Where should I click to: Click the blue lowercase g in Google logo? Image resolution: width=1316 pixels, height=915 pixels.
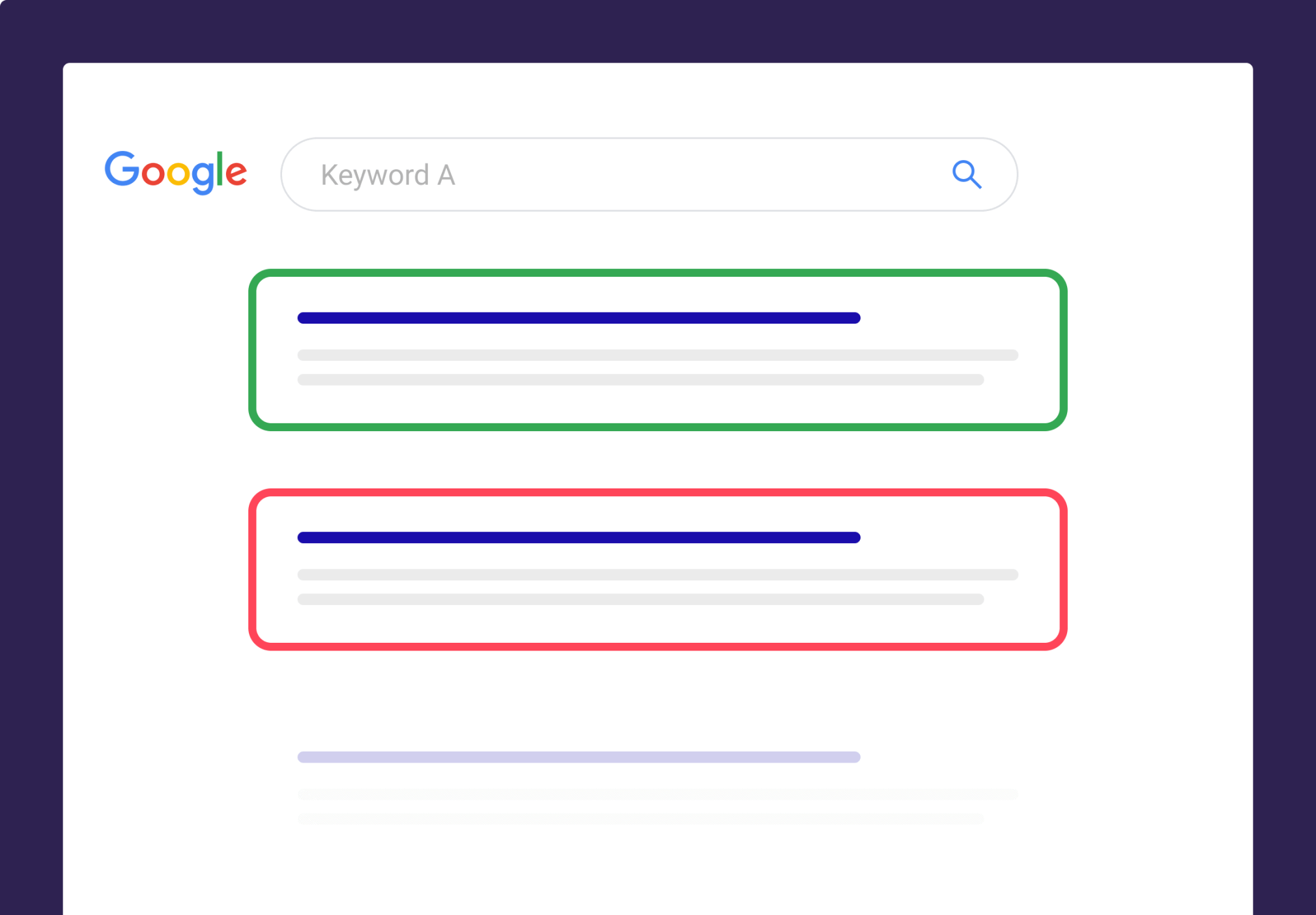click(203, 176)
